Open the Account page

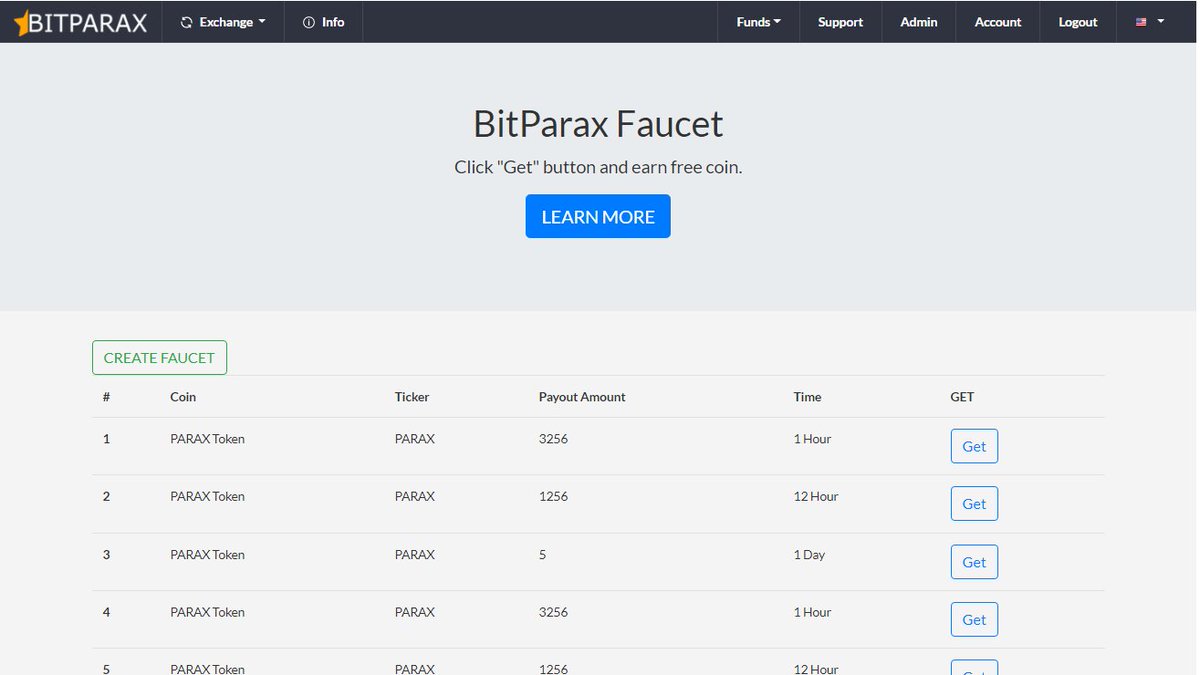coord(998,22)
